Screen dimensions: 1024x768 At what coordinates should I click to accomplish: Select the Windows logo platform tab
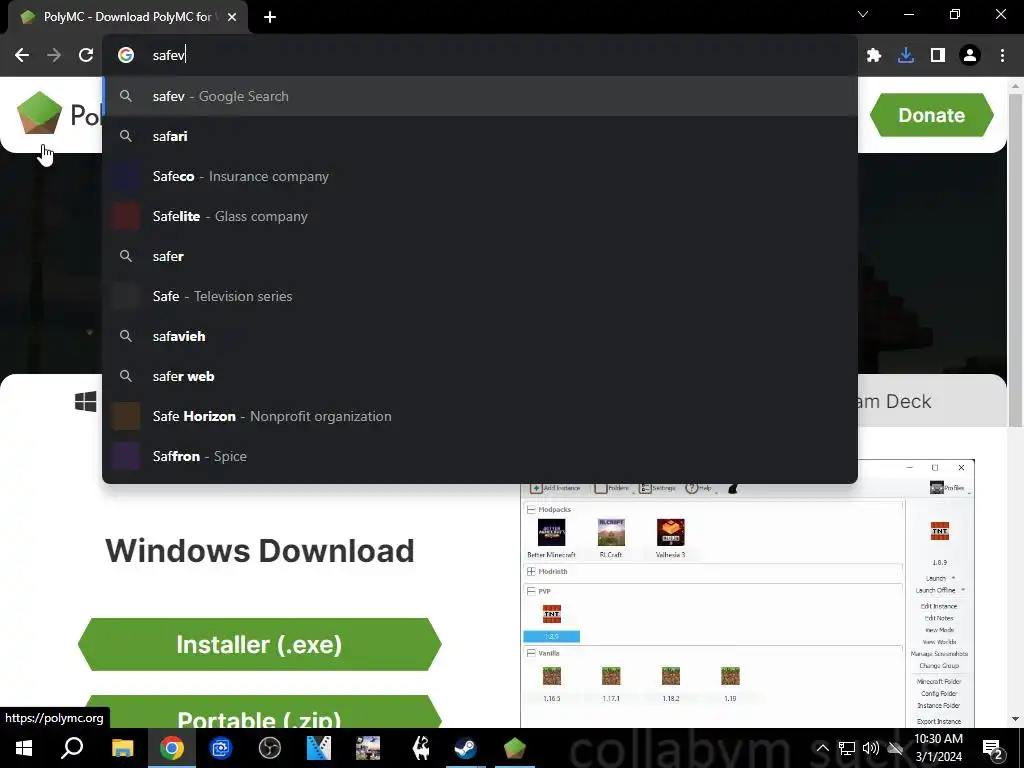(x=86, y=401)
